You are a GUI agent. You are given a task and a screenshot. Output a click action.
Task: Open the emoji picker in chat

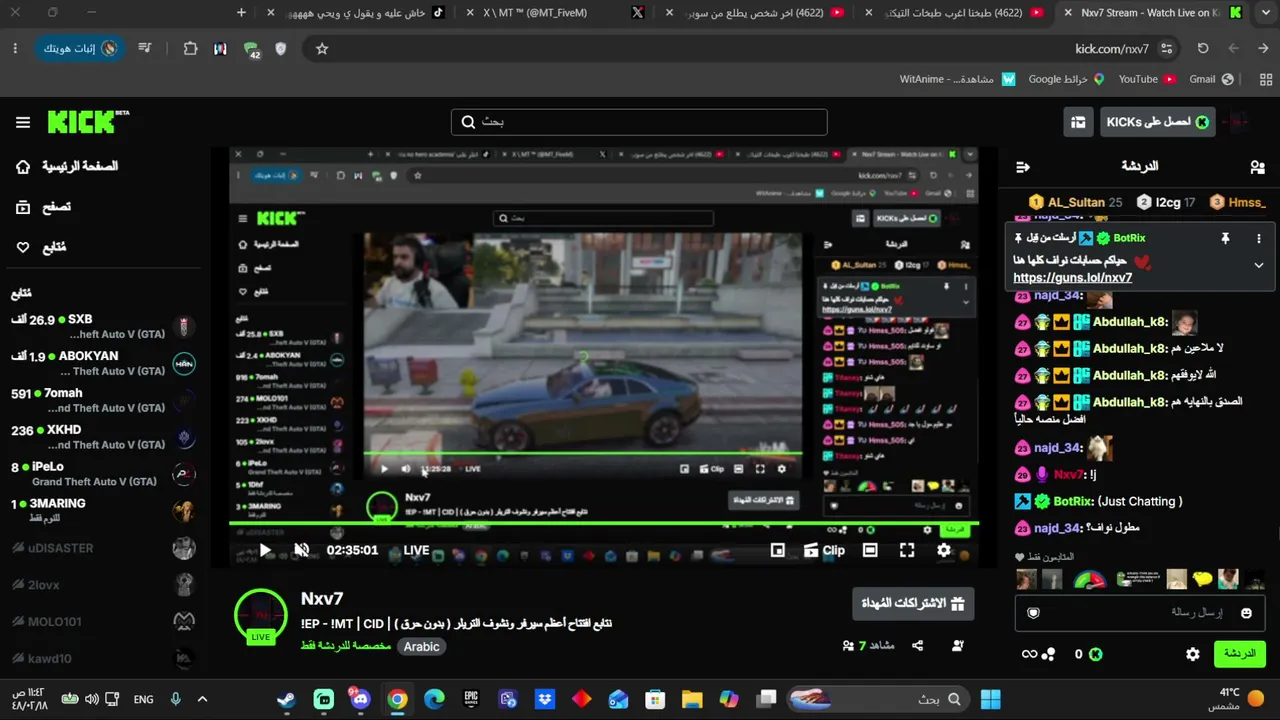pos(1246,612)
